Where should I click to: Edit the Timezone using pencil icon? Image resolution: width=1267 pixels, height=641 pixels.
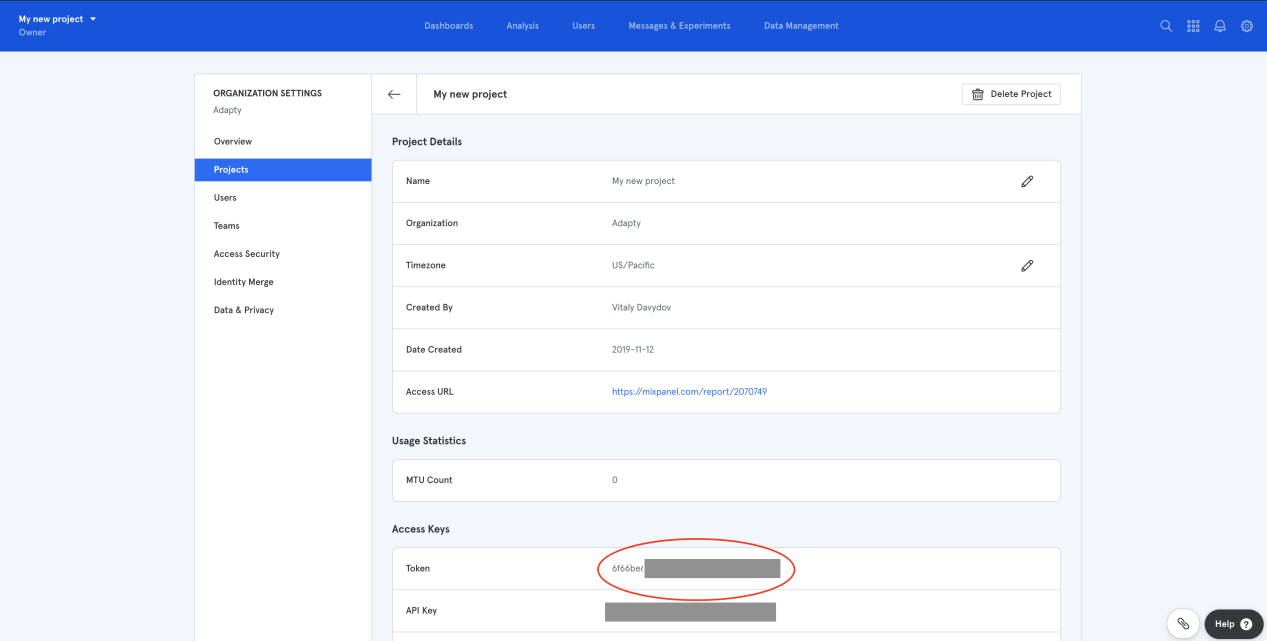coord(1026,266)
